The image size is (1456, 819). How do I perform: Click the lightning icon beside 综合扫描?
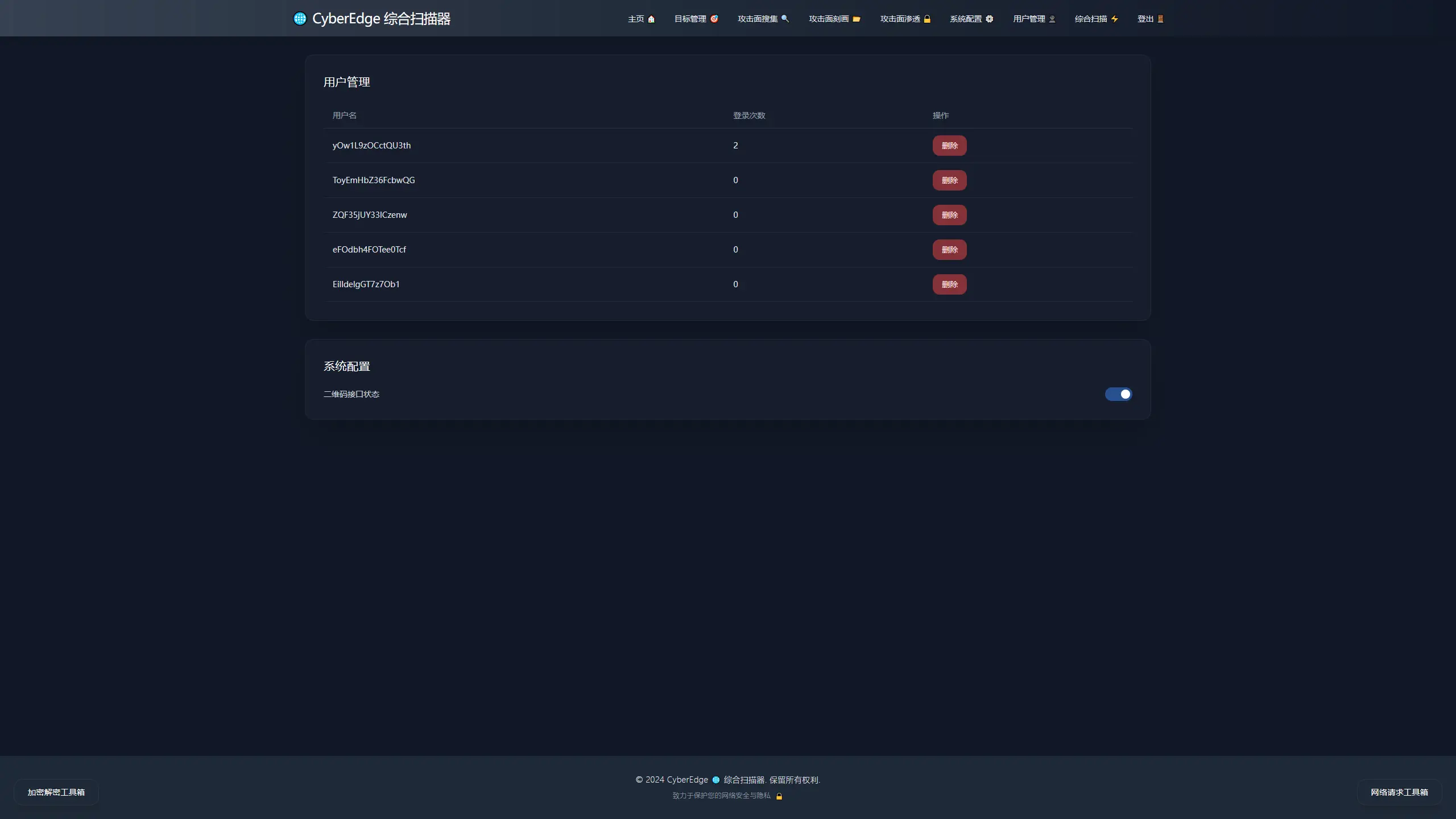(x=1114, y=19)
